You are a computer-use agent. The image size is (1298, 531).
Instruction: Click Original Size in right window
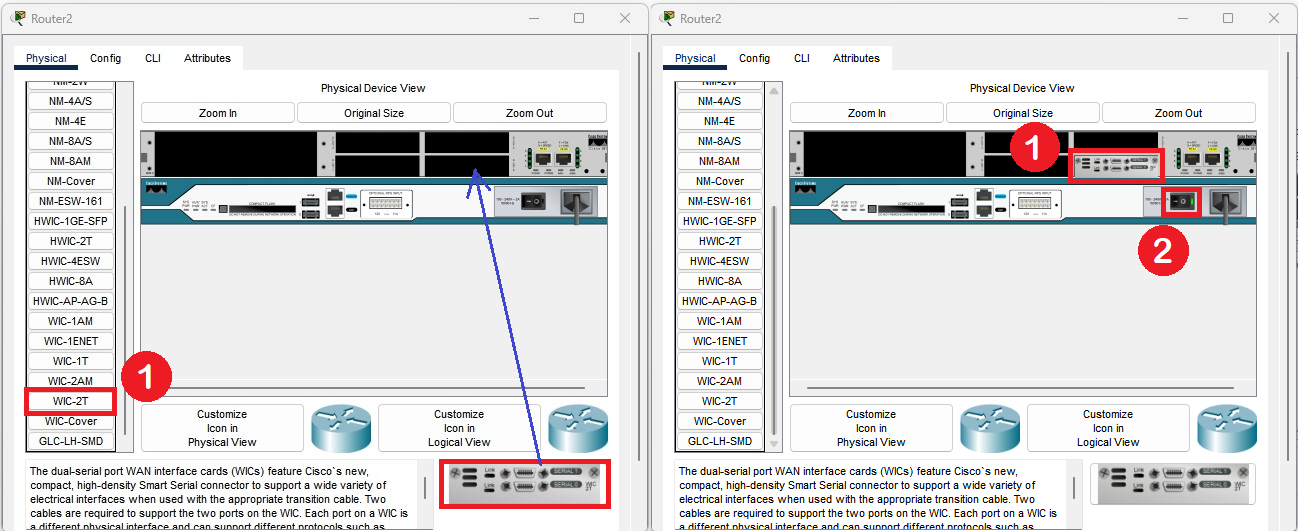1023,113
